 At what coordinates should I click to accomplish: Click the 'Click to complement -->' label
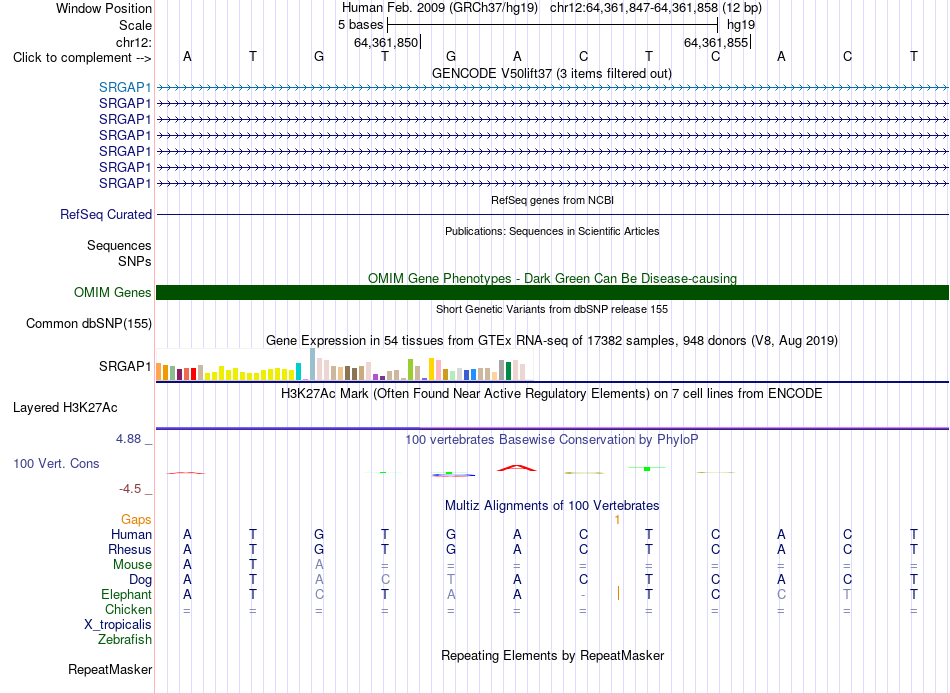(x=82, y=58)
